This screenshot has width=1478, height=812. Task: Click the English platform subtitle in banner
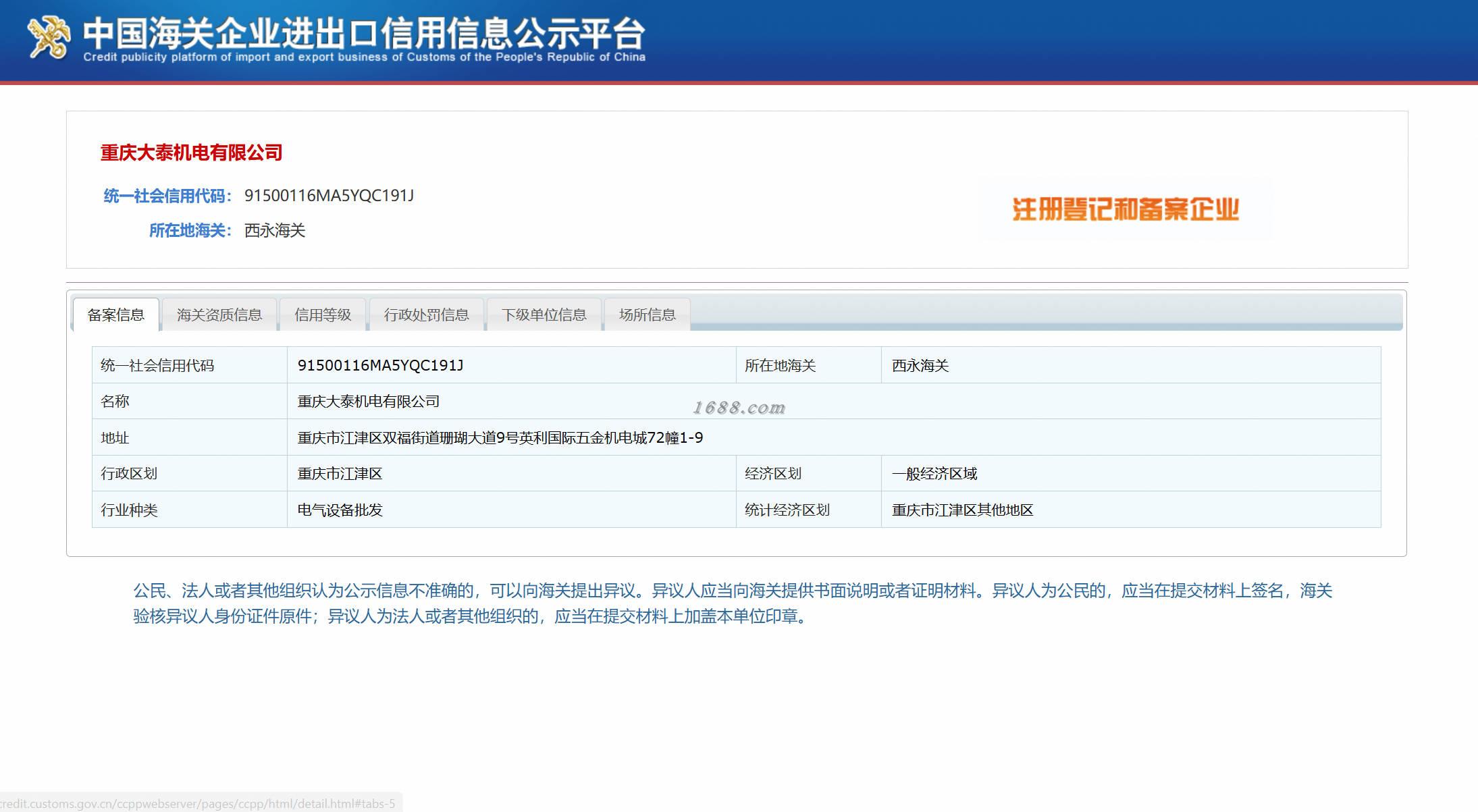(364, 57)
